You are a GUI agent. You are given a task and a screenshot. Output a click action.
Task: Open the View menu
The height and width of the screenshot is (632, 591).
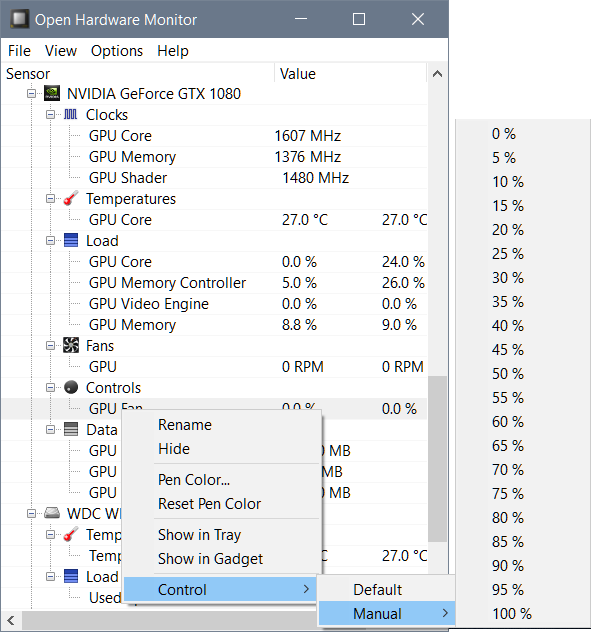click(x=61, y=51)
